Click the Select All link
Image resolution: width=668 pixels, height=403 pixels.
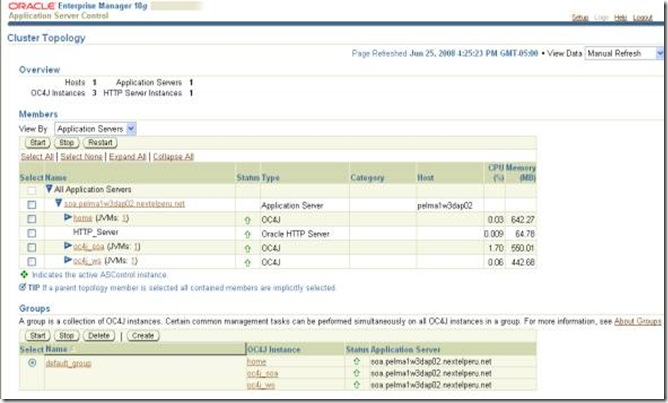pyautogui.click(x=37, y=157)
